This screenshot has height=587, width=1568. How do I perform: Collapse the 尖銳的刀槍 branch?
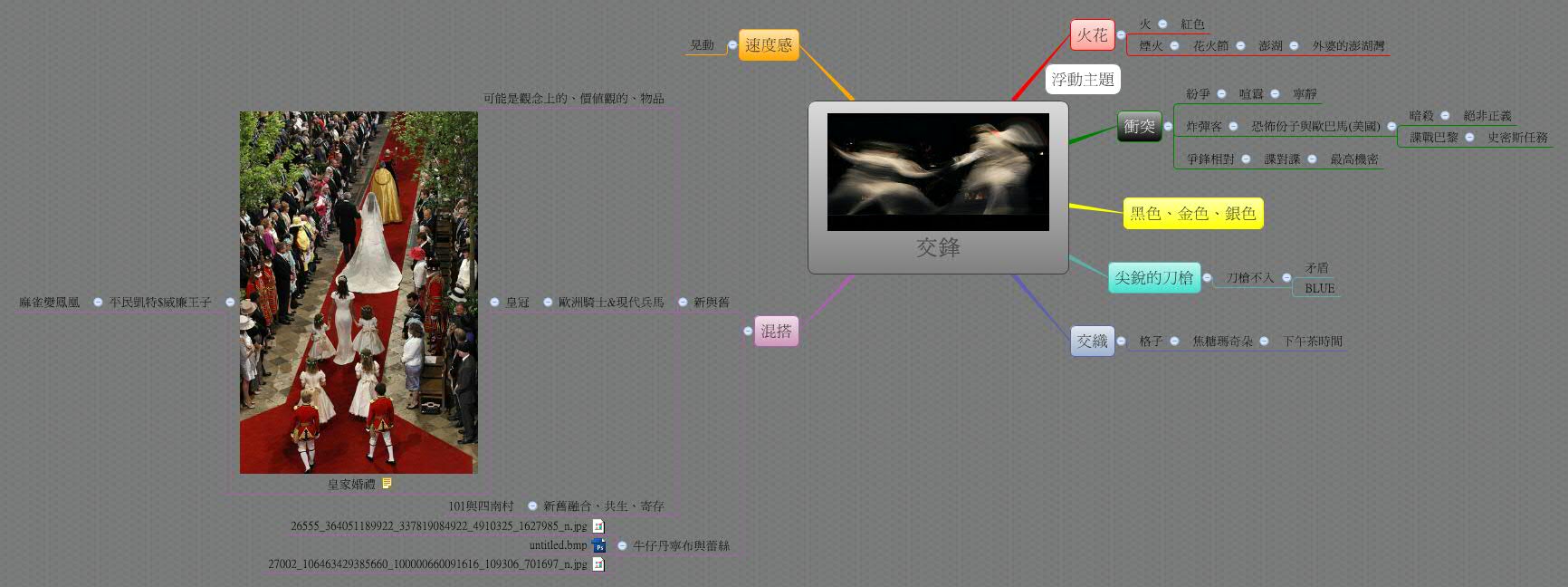click(1207, 277)
